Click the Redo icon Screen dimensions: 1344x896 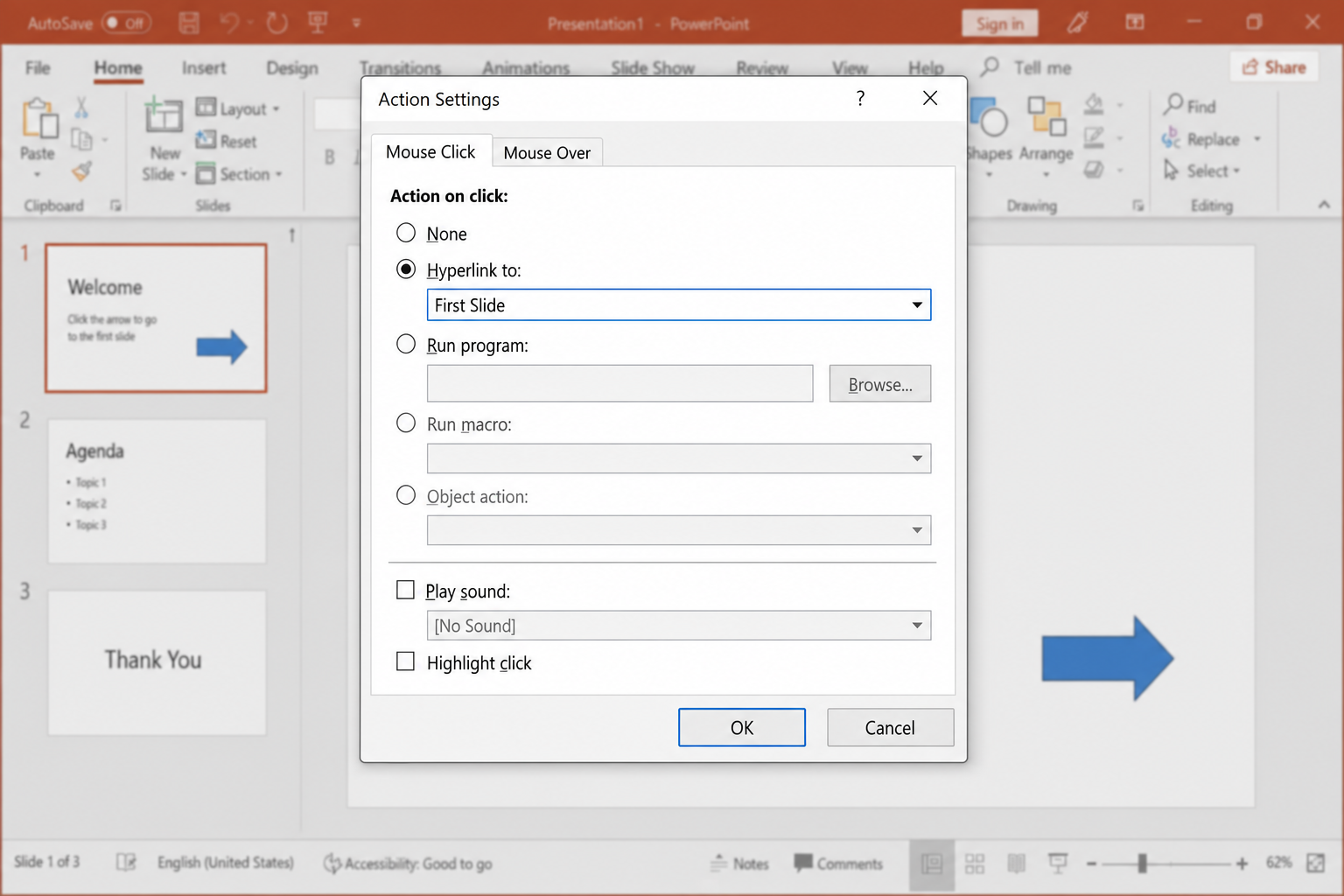point(277,23)
